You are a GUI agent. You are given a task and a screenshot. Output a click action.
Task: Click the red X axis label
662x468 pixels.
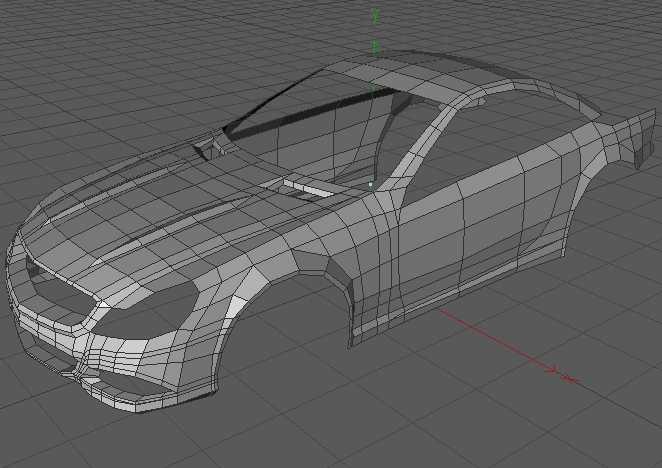[x=570, y=379]
